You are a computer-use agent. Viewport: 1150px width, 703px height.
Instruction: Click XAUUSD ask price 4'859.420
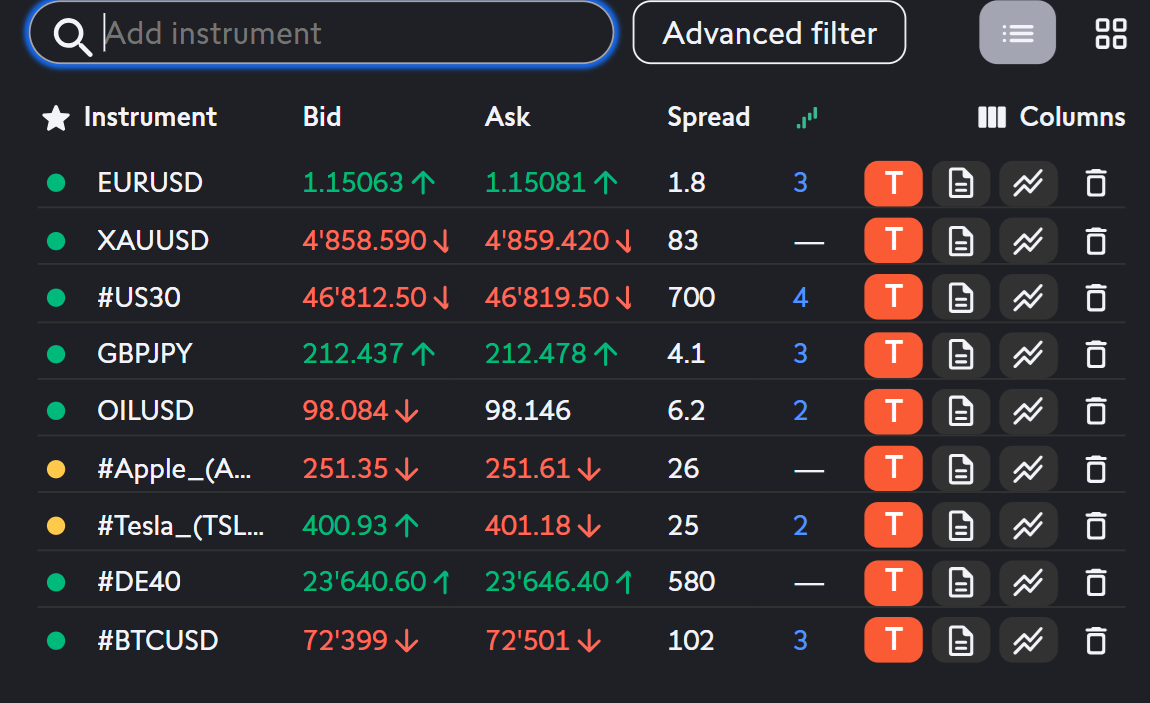pyautogui.click(x=547, y=240)
